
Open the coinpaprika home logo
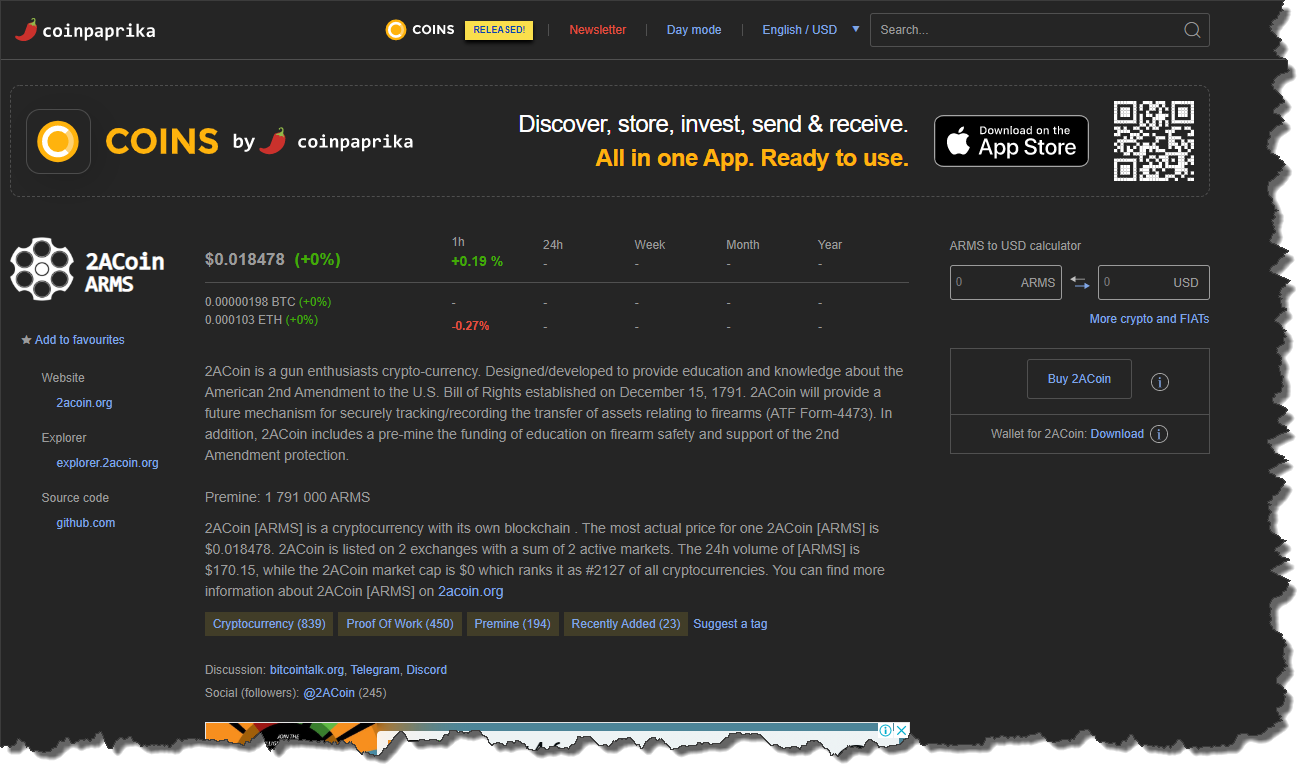click(x=85, y=30)
